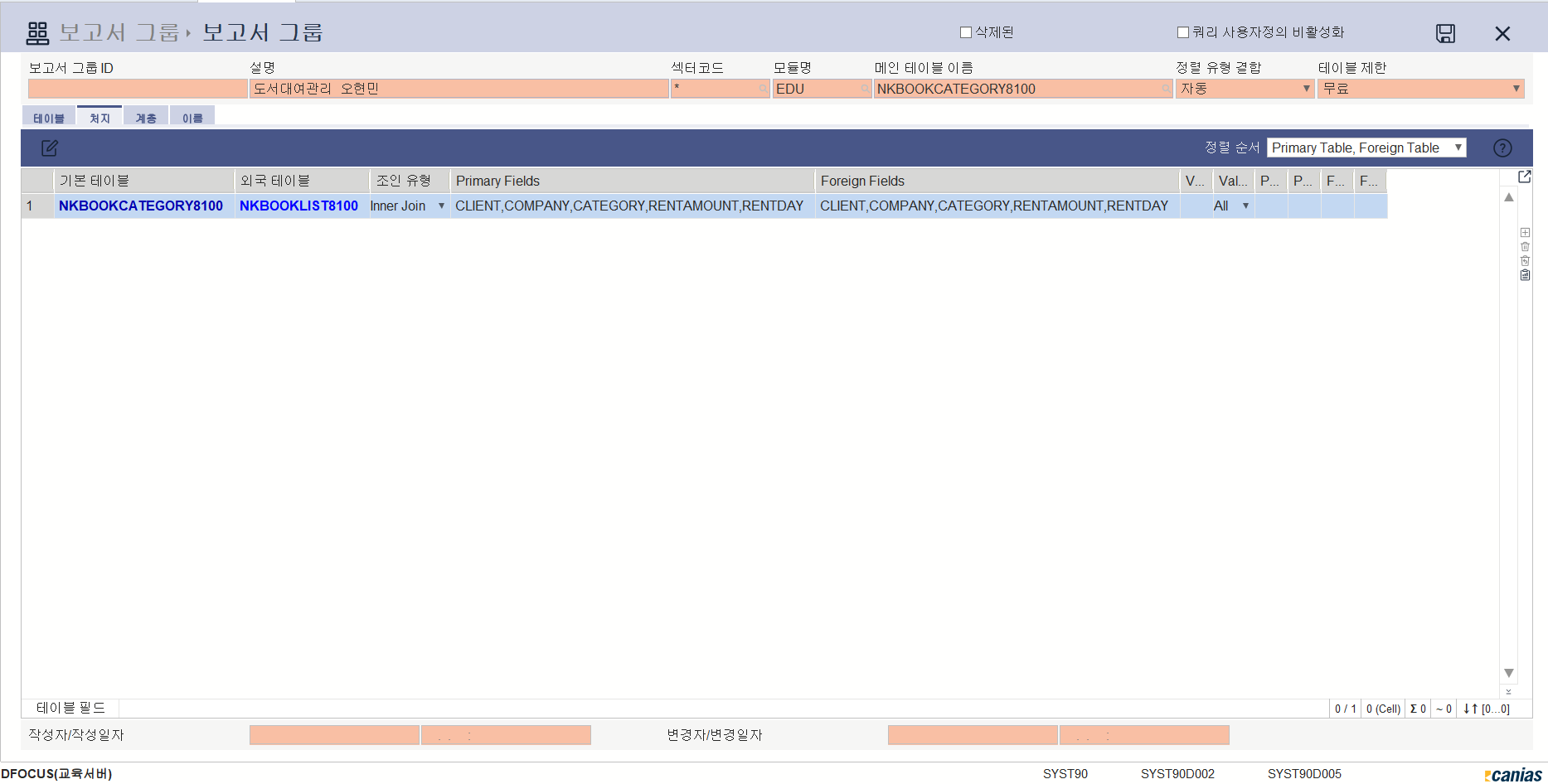
Task: Switch to the 이름 tab
Action: pos(192,118)
